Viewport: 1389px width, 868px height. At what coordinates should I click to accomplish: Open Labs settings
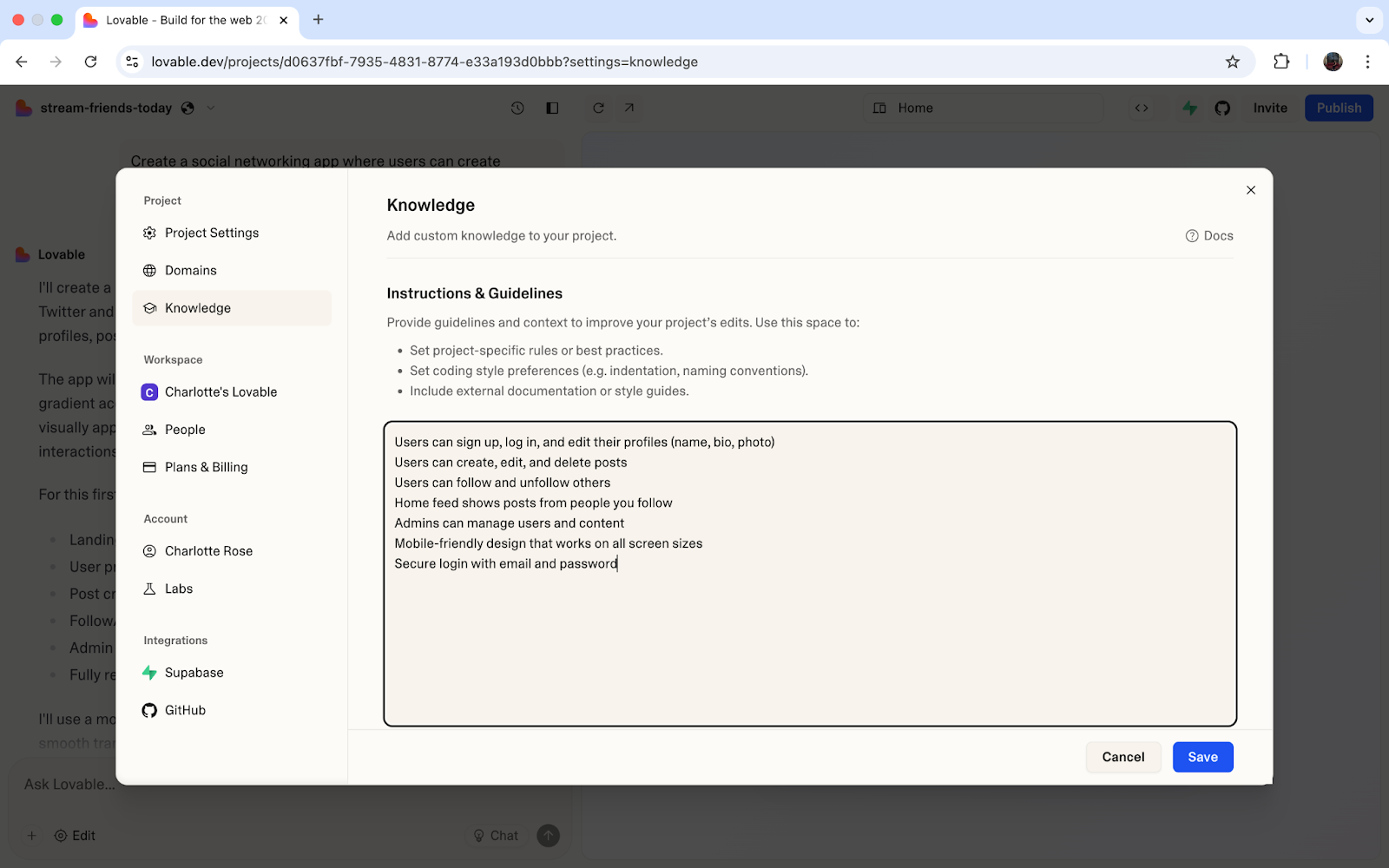[x=232, y=589]
